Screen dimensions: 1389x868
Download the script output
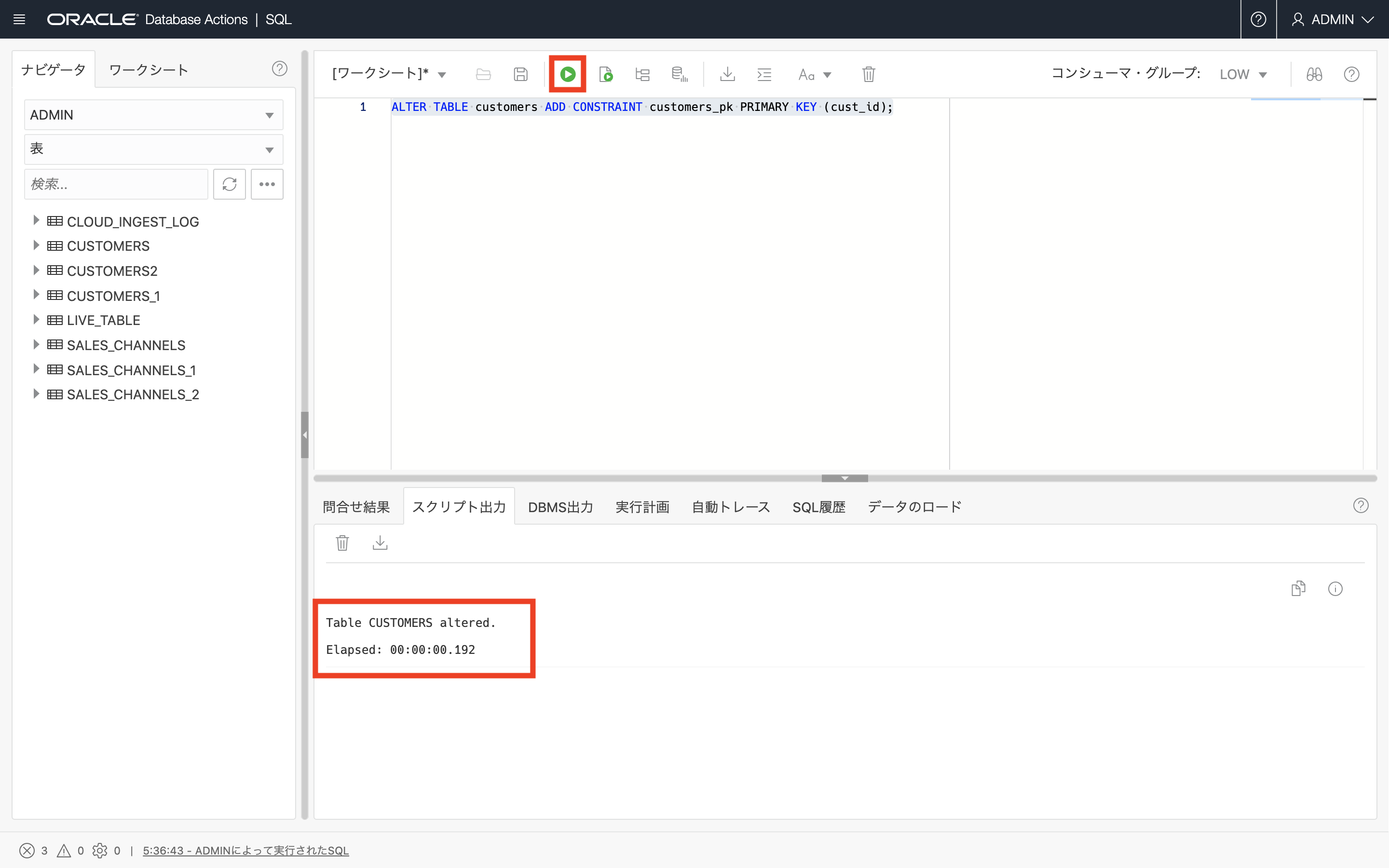coord(380,542)
